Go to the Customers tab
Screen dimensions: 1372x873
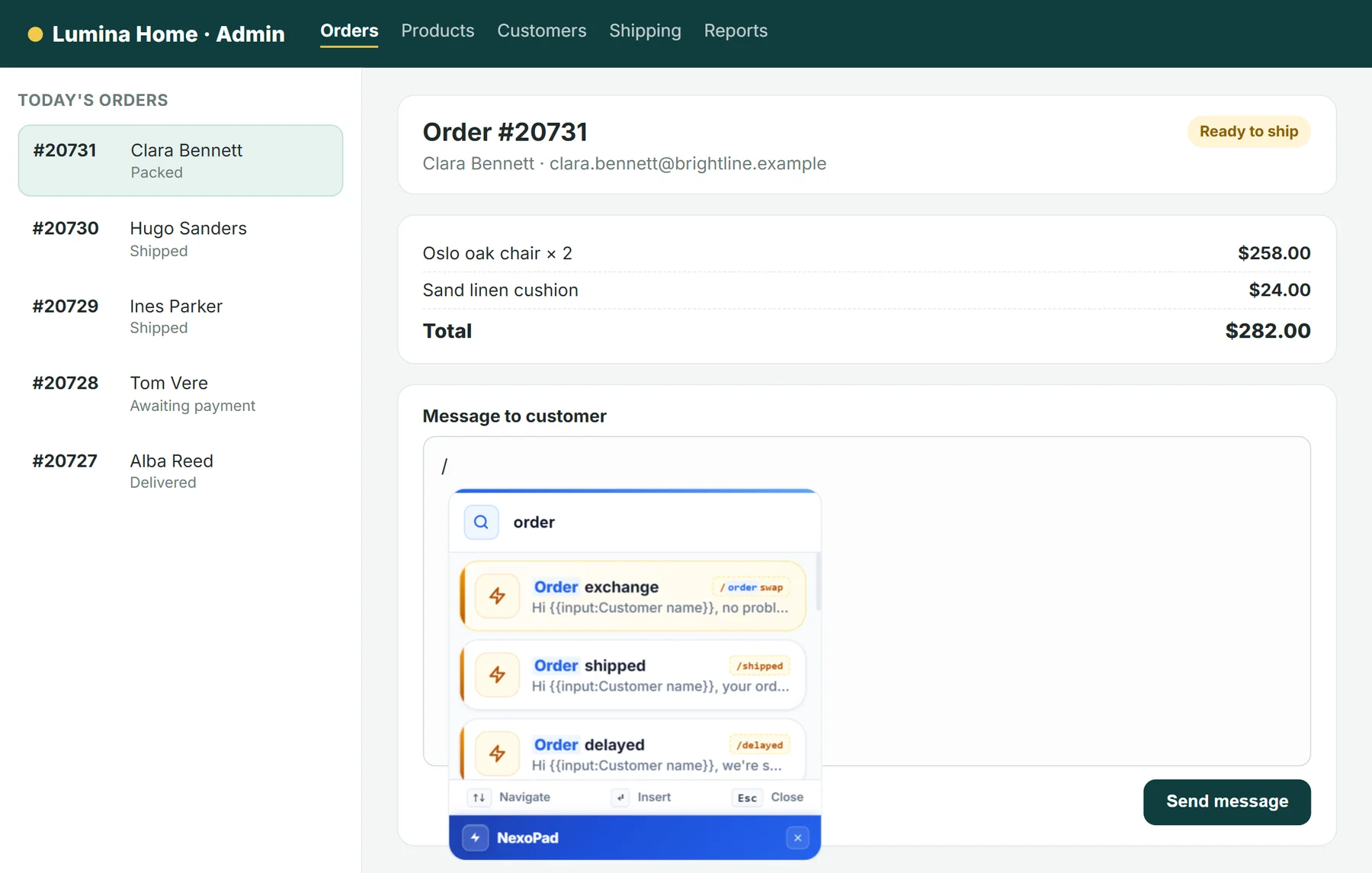(x=542, y=30)
